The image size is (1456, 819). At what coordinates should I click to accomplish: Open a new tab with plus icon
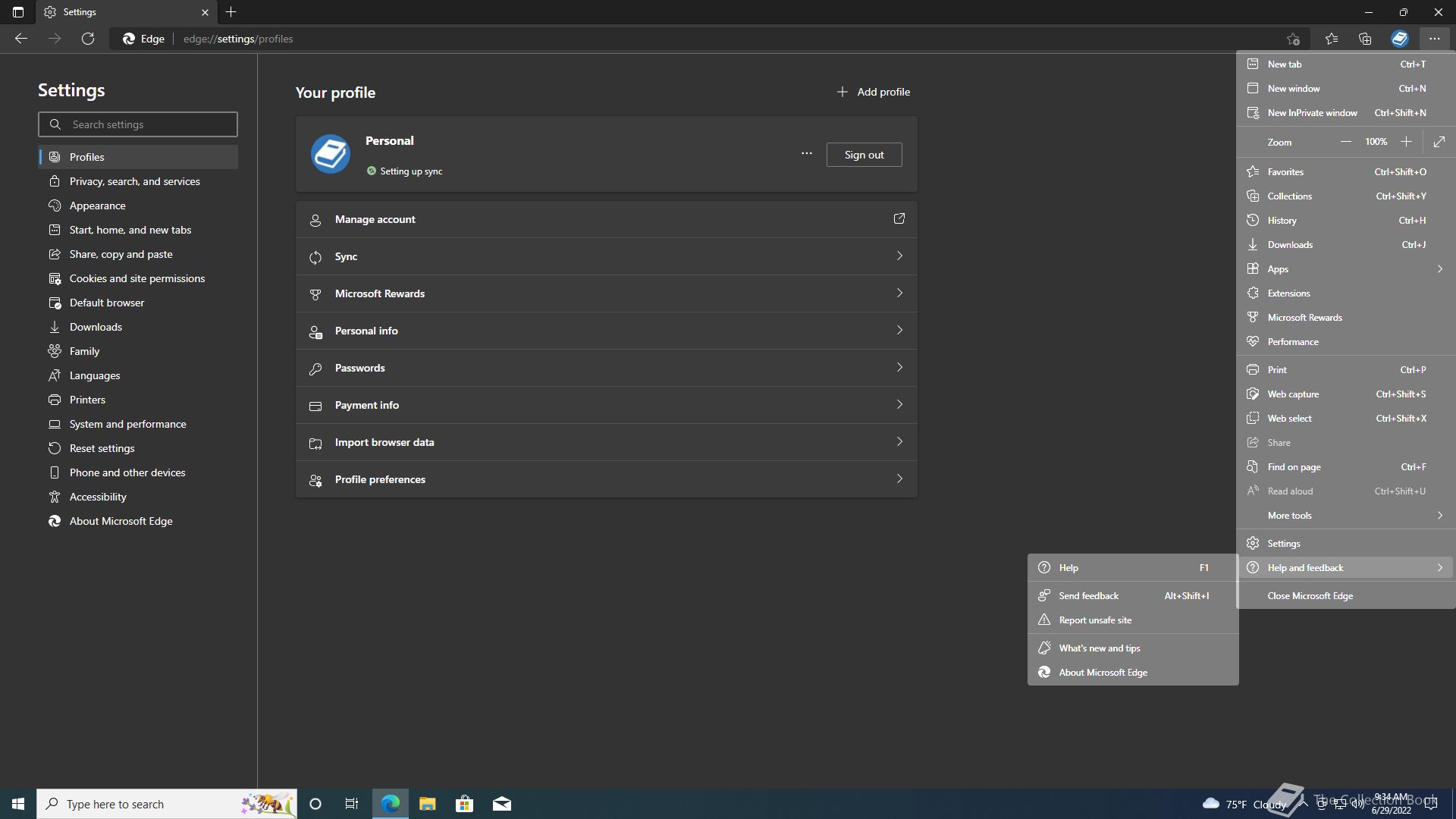tap(231, 12)
